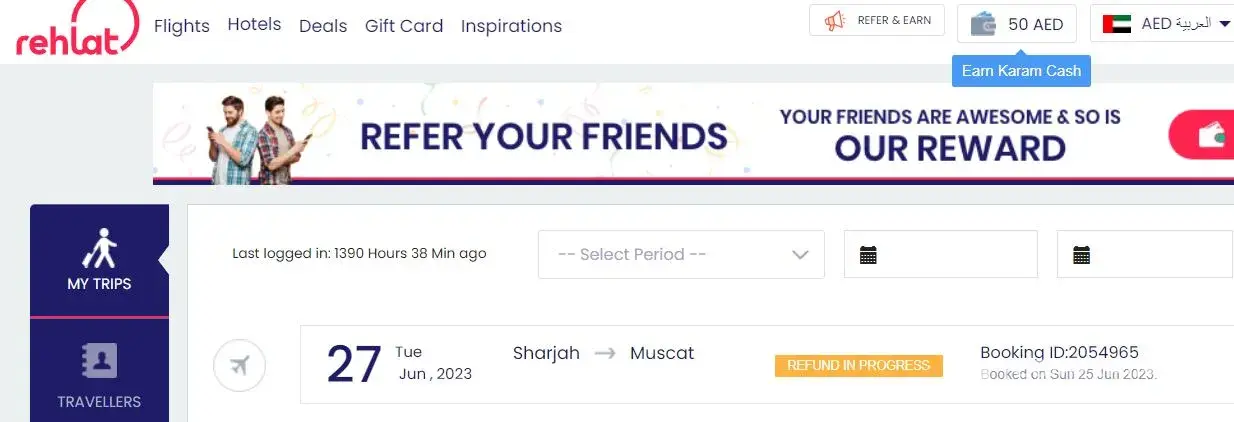Click the Refund in Progress status badge
Image resolution: width=1234 pixels, height=422 pixels.
858,365
